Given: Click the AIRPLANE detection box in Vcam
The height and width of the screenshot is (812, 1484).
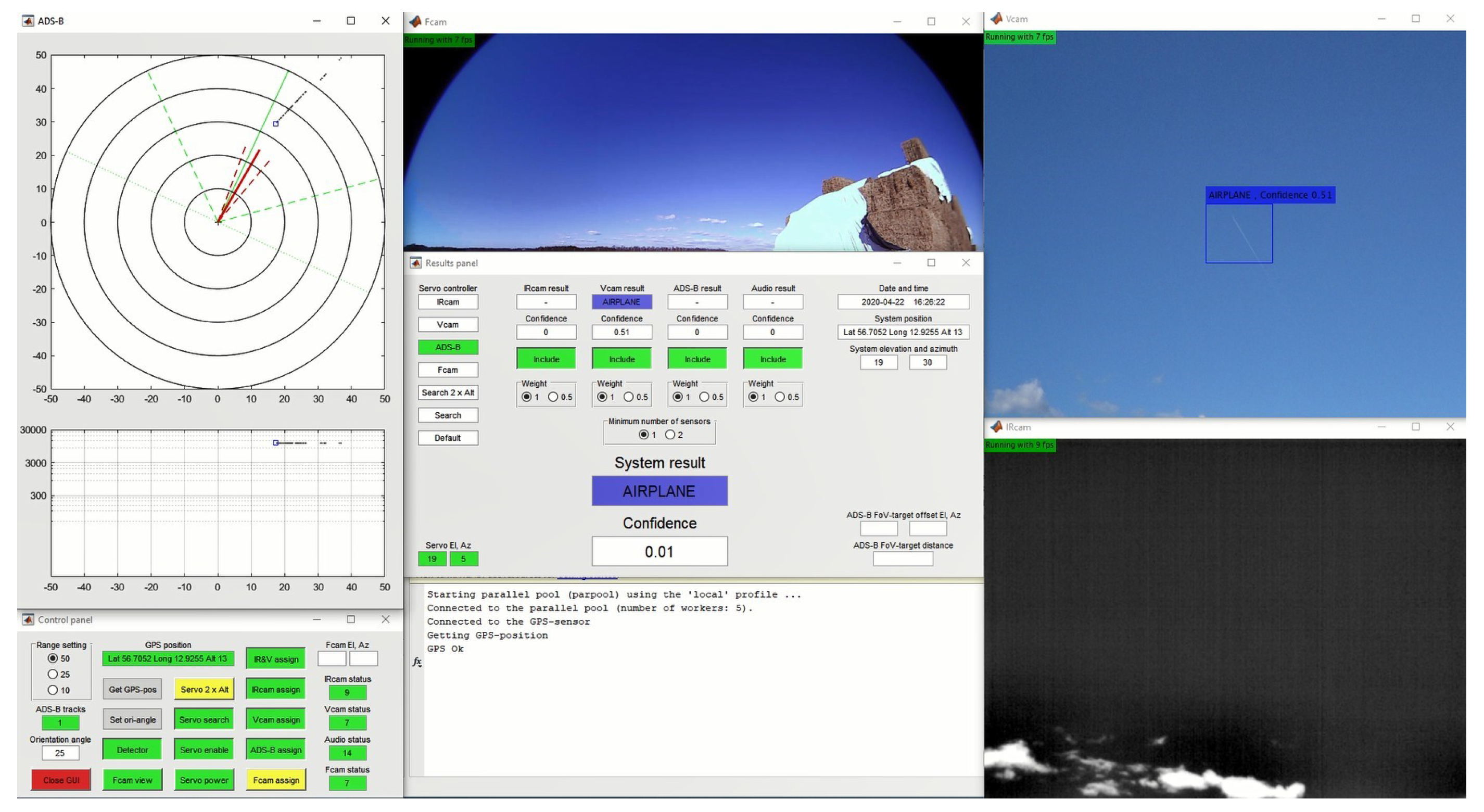Looking at the screenshot, I should coord(1239,233).
